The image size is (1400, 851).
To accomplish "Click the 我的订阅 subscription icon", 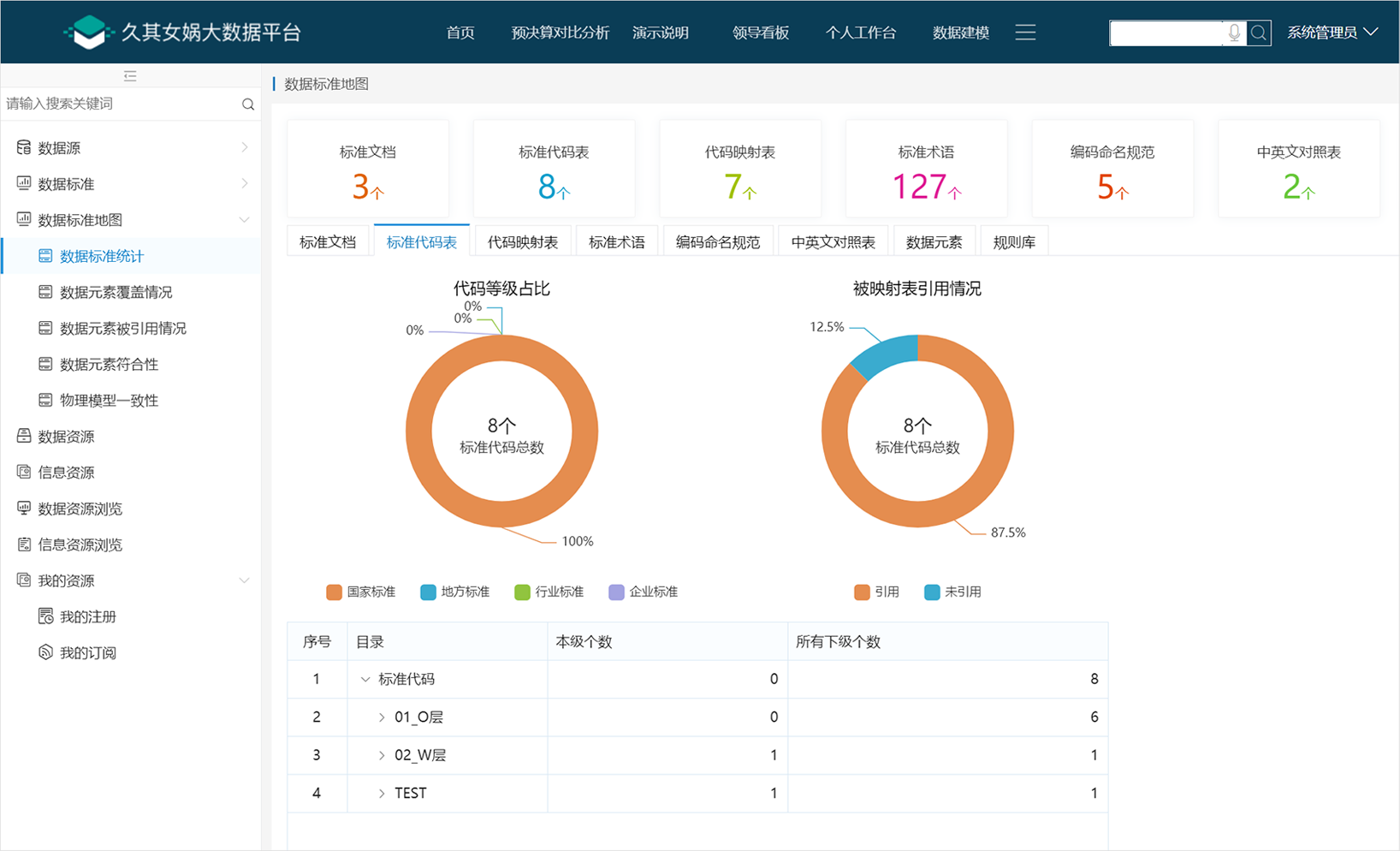I will [46, 652].
